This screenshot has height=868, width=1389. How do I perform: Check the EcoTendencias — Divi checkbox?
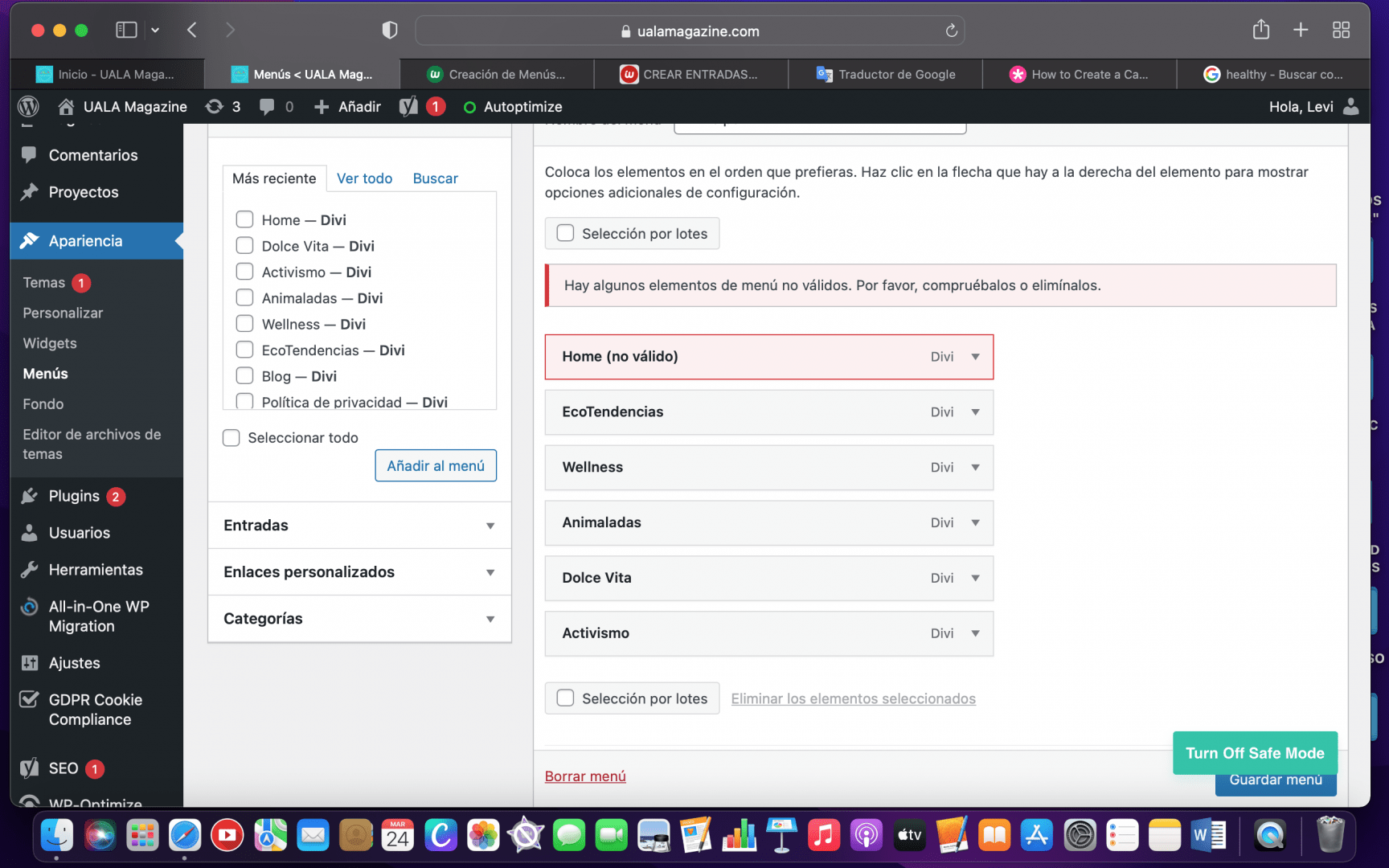244,350
